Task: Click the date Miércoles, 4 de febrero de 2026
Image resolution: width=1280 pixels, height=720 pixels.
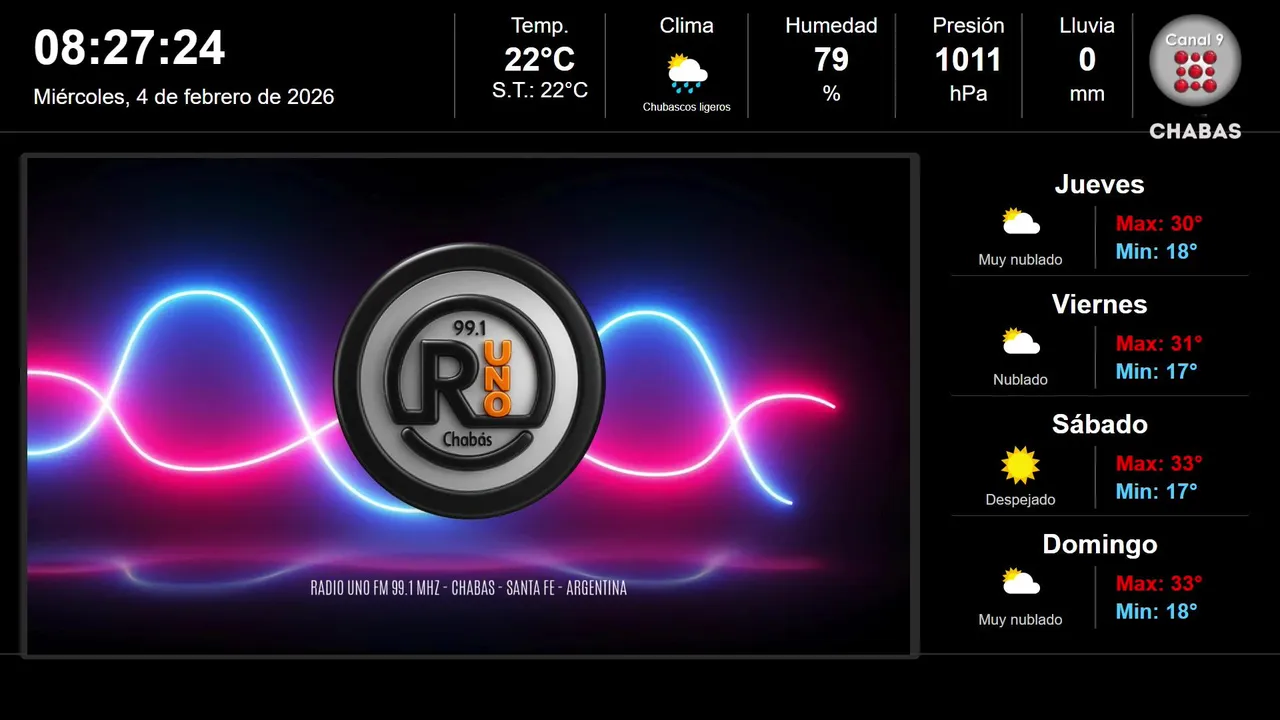Action: [x=184, y=97]
